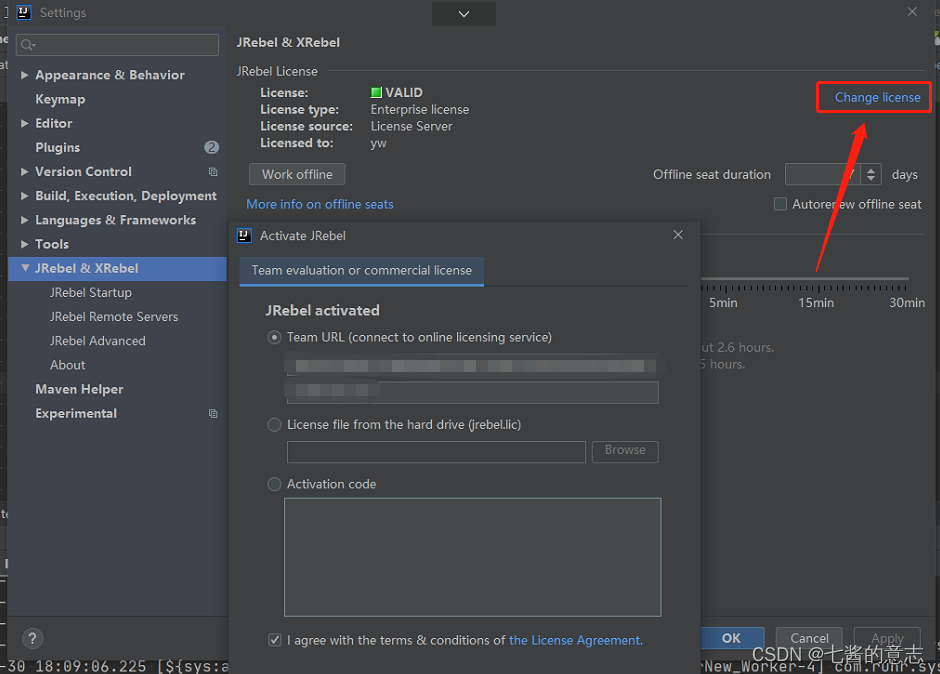The height and width of the screenshot is (674, 940).
Task: Collapse the JRebel & XRebel section
Action: pos(25,269)
